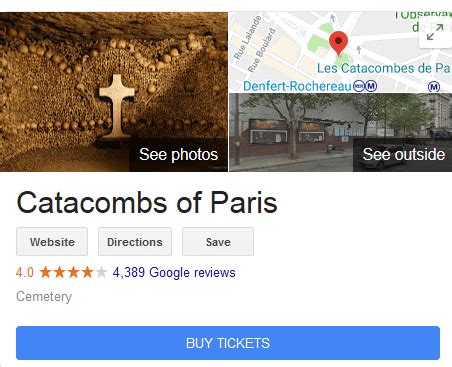The height and width of the screenshot is (367, 452).
Task: Get Directions to the Catacombs
Action: (x=135, y=242)
